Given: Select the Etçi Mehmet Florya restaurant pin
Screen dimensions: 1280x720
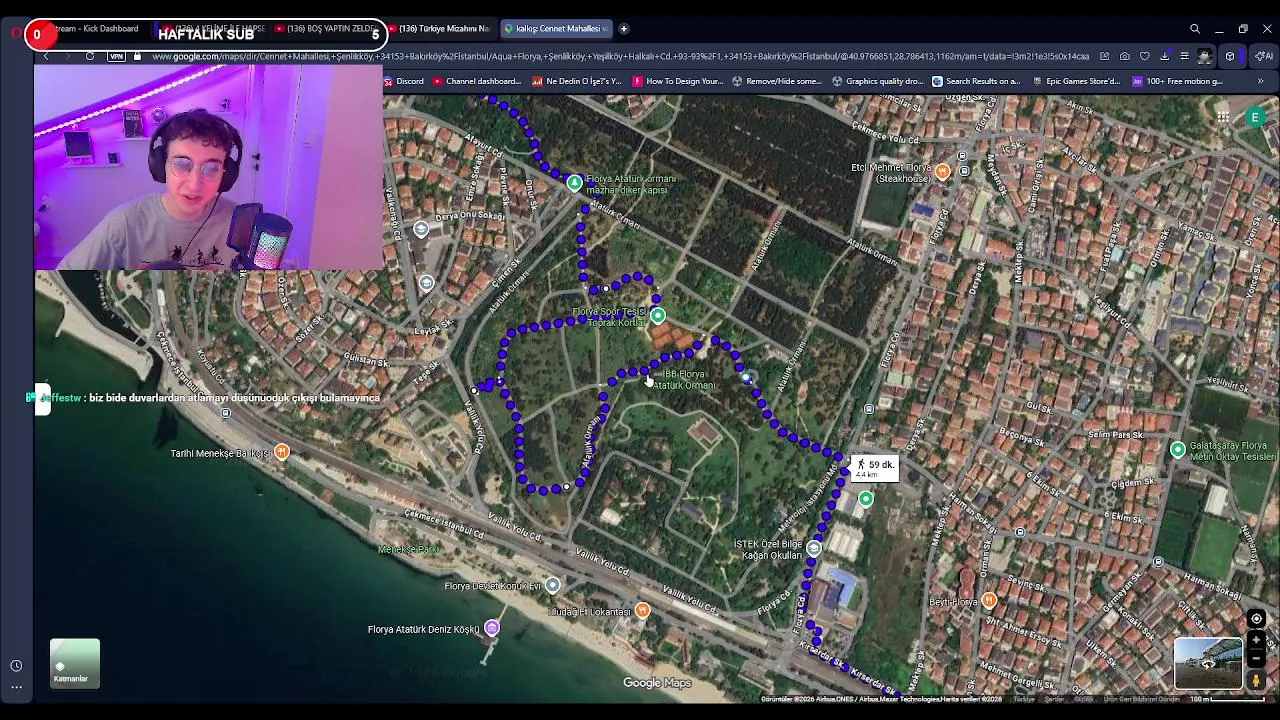Looking at the screenshot, I should [x=942, y=172].
